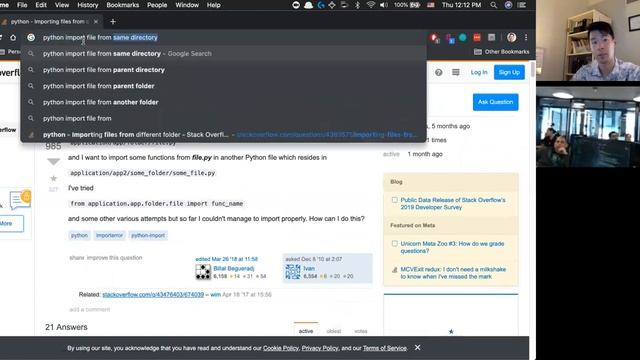Open the Stack Exchange sites list icon
This screenshot has height=360, width=640.
456,72
